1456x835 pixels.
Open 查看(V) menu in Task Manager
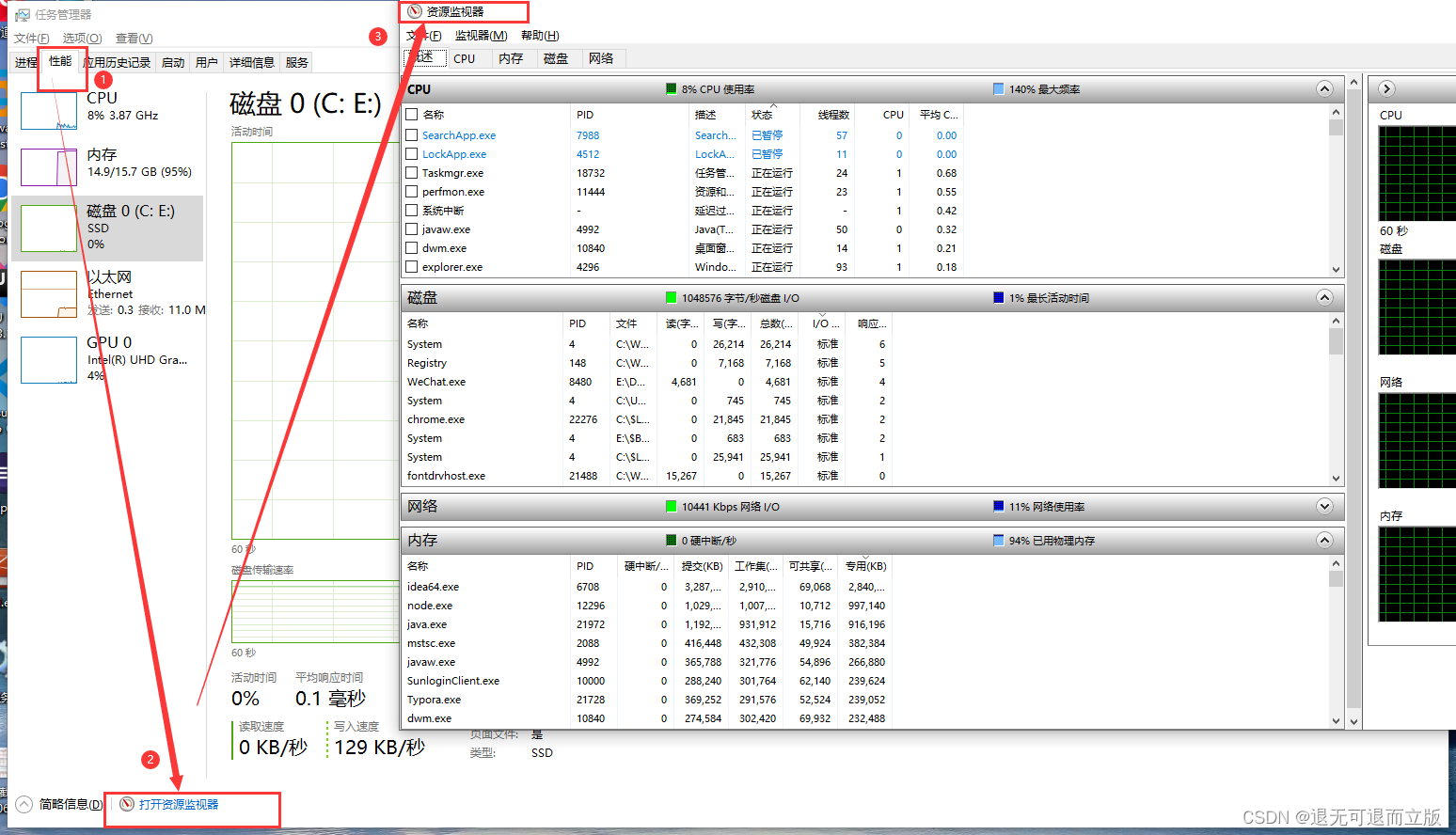click(x=134, y=39)
